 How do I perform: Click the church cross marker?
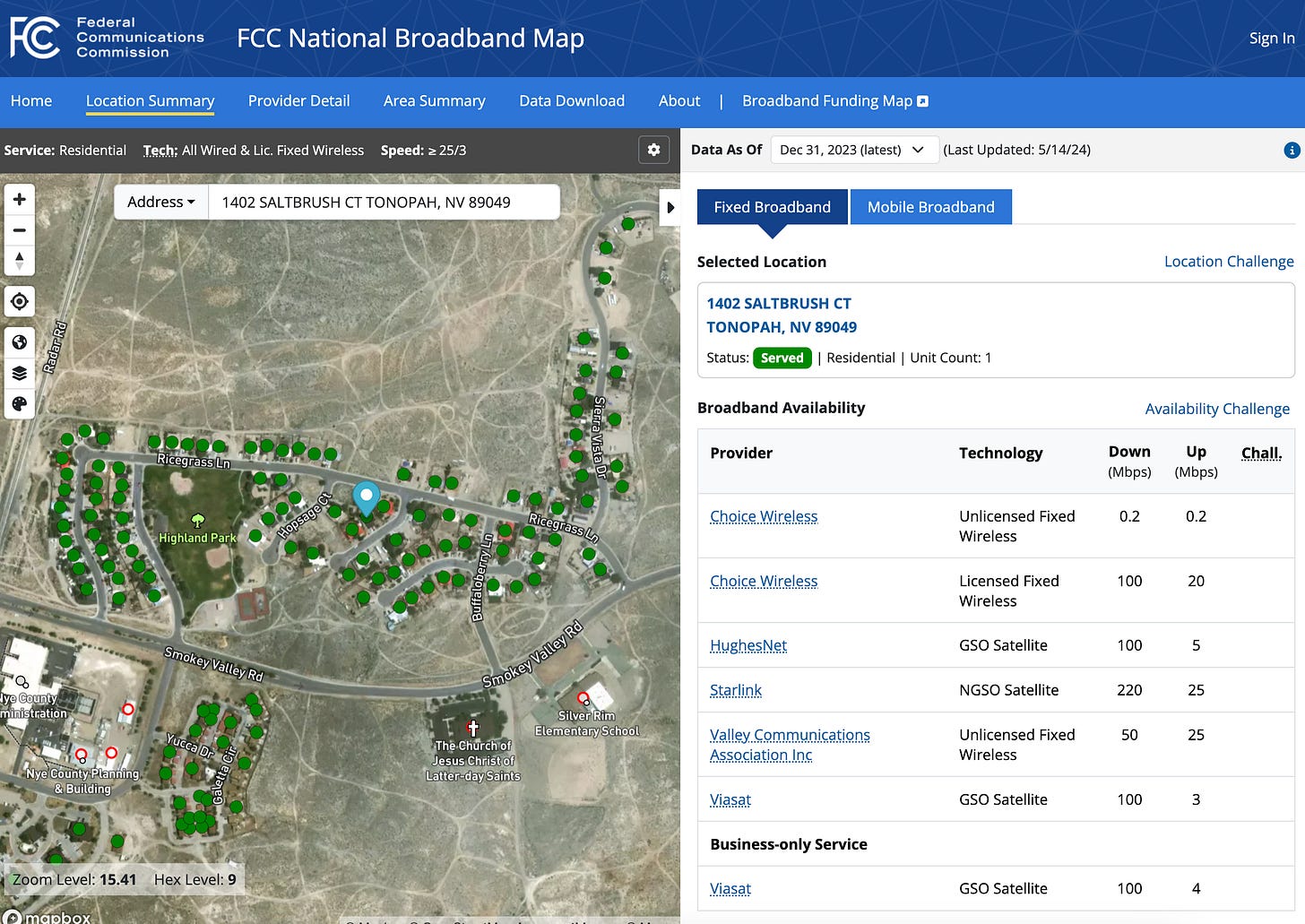pyautogui.click(x=472, y=729)
